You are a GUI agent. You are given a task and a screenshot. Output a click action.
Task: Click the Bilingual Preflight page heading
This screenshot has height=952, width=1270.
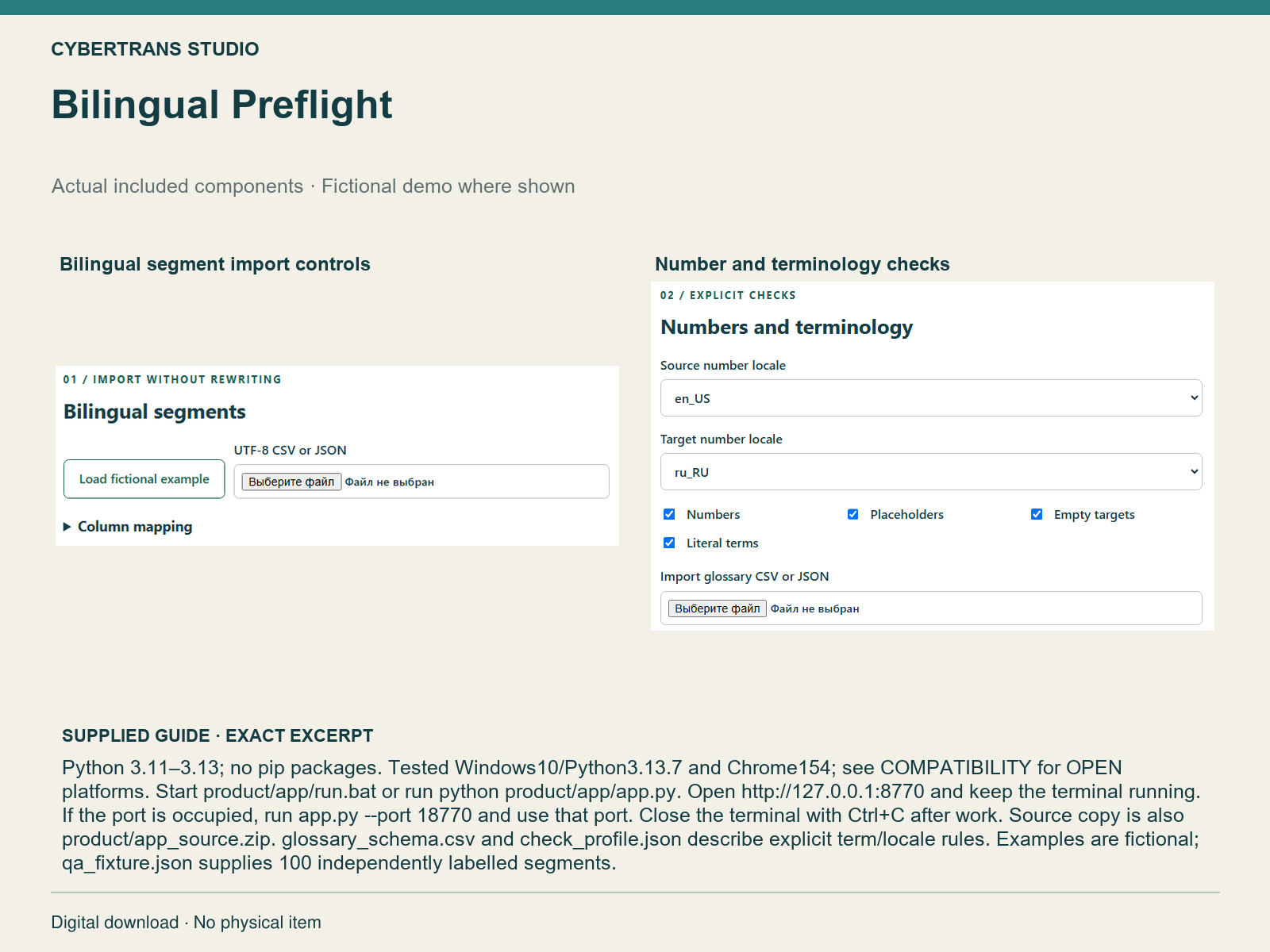(222, 105)
